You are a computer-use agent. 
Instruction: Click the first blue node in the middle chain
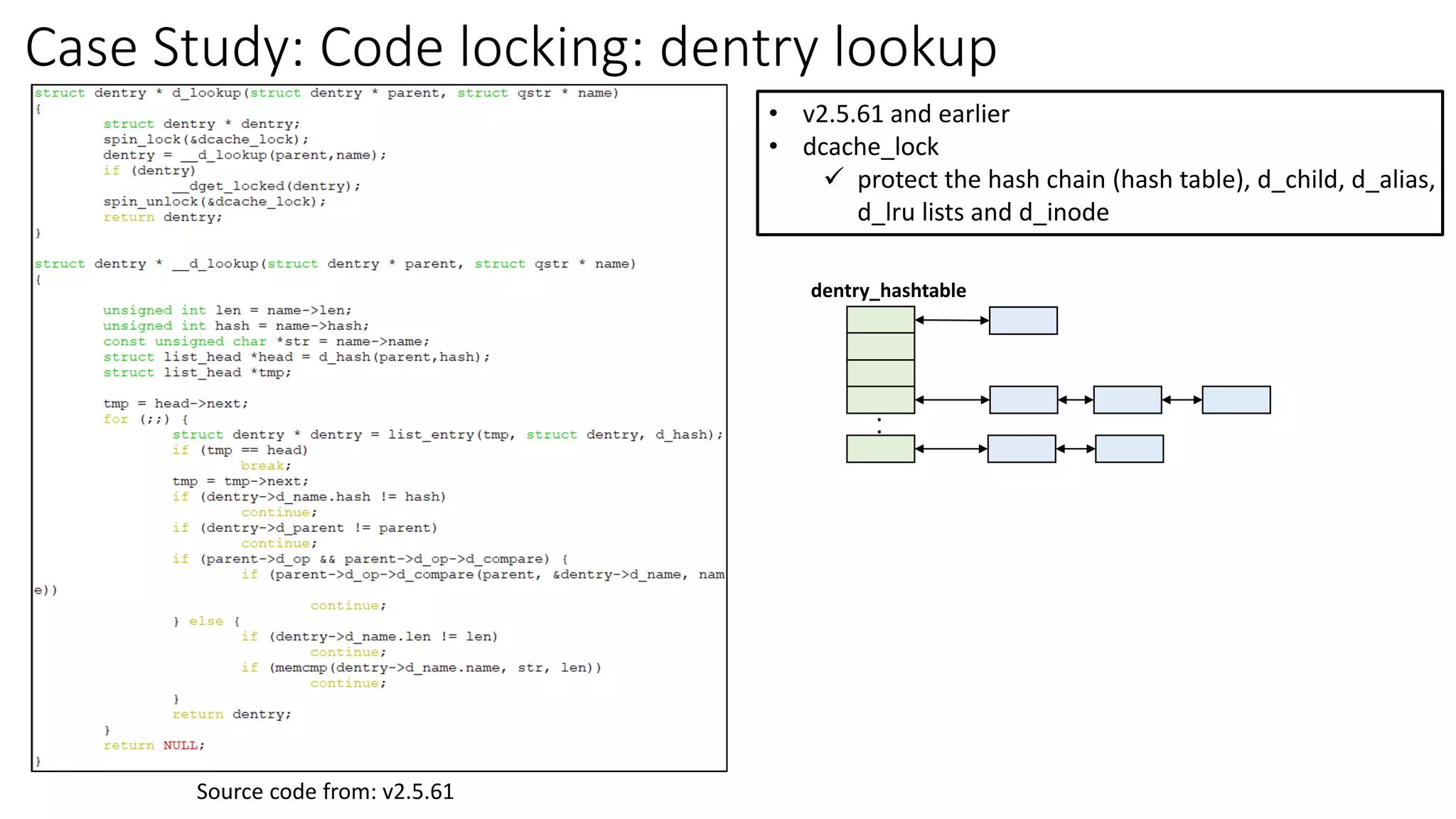(1023, 400)
